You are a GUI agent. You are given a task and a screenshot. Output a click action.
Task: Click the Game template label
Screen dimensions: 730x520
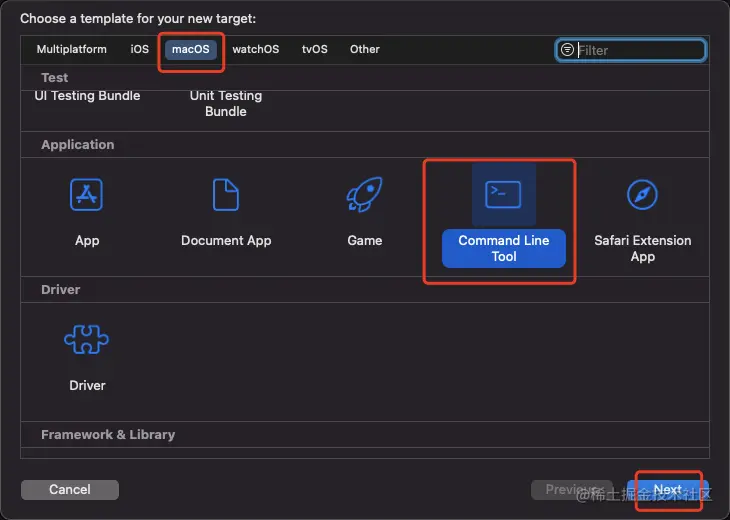click(x=365, y=241)
